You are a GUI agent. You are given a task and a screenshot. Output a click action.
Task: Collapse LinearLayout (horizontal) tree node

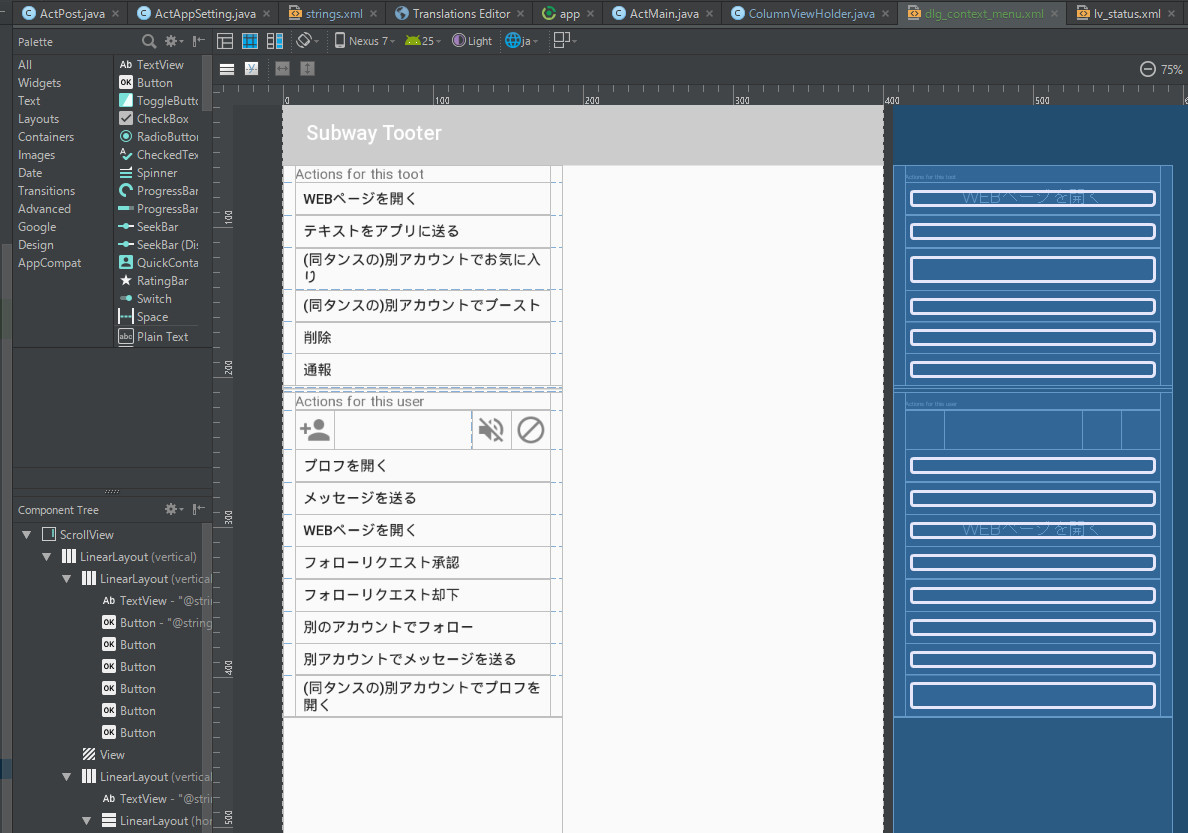pyautogui.click(x=86, y=821)
